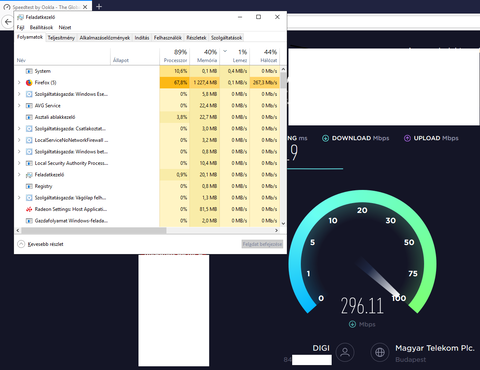Click the horizontal scrollbar in Task Manager
Image resolution: width=480 pixels, height=370 pixels.
coord(93,230)
